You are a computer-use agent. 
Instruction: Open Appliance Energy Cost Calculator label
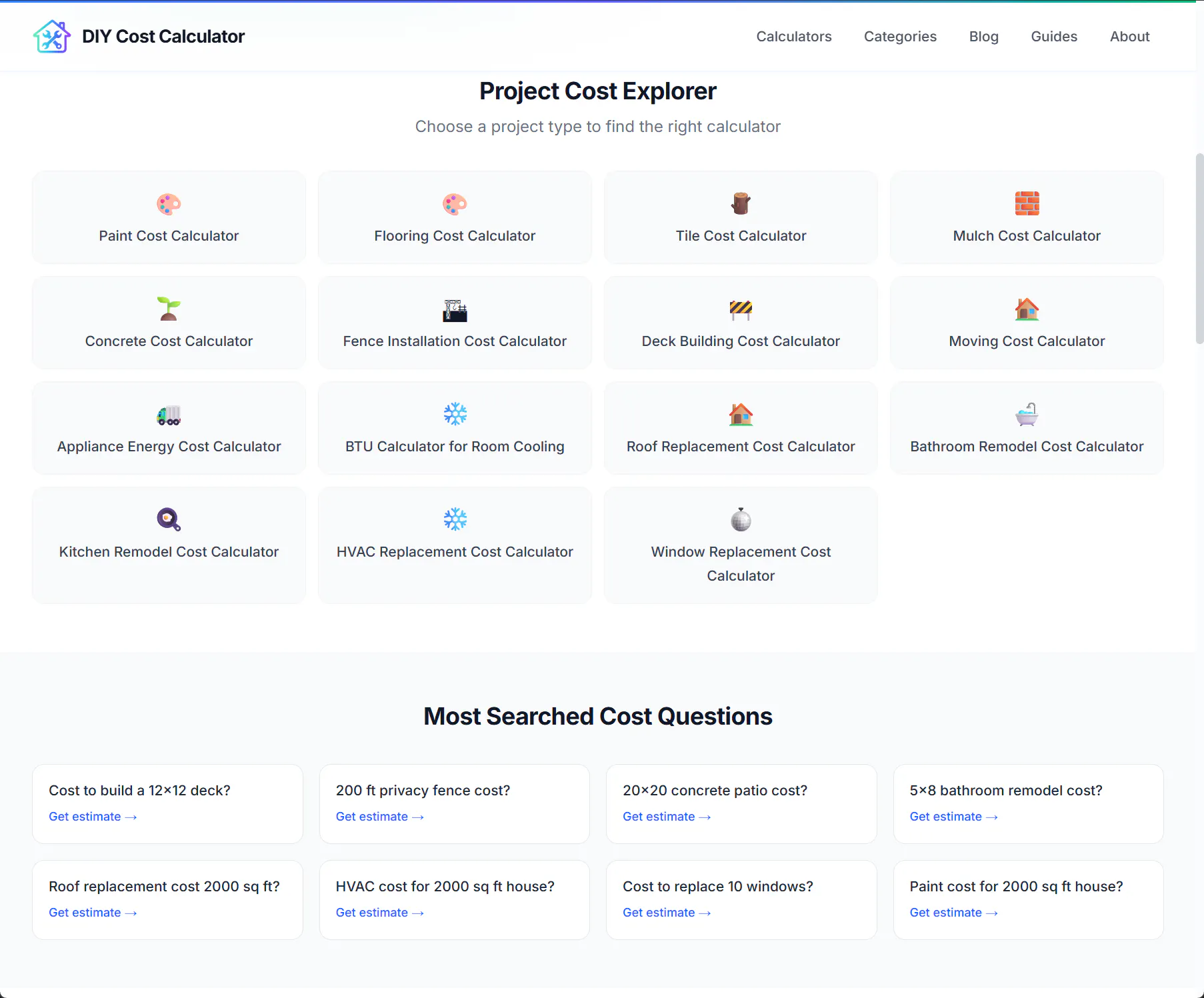pos(169,447)
